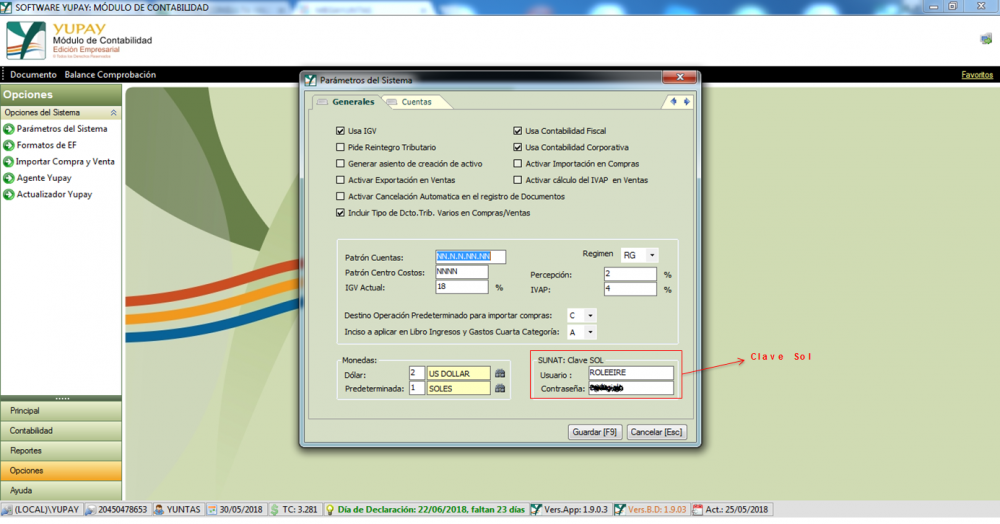Click the green arrow icon beside Agente Yupay
Screen dimensions: 1000x524
9,178
